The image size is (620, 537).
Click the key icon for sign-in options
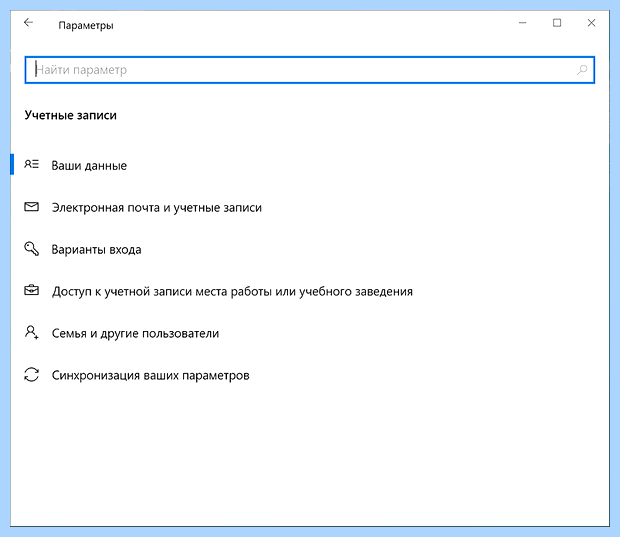(32, 249)
